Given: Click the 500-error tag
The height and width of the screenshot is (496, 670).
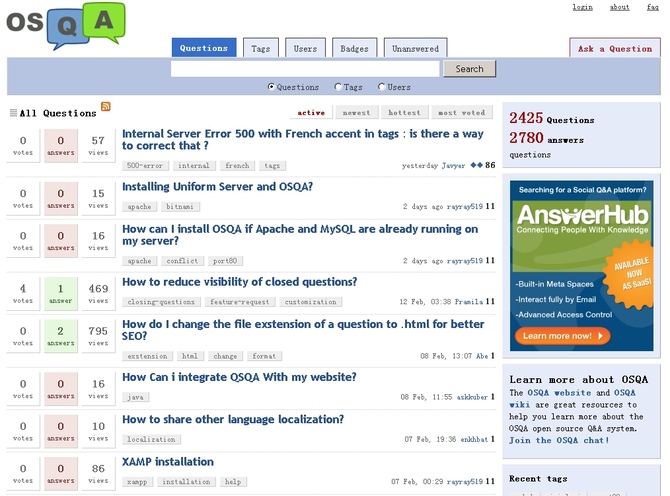Looking at the screenshot, I should (x=145, y=165).
